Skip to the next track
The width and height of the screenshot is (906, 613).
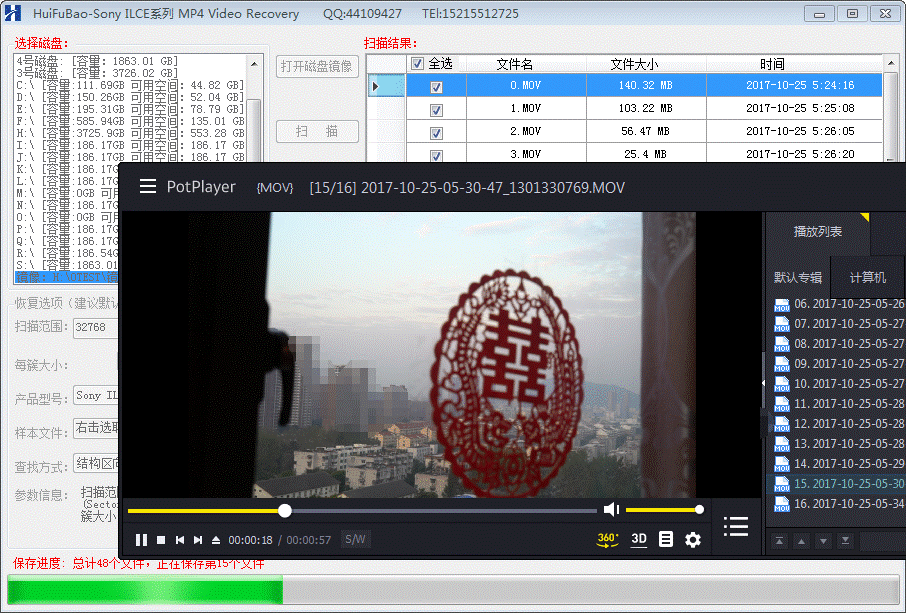click(x=198, y=540)
